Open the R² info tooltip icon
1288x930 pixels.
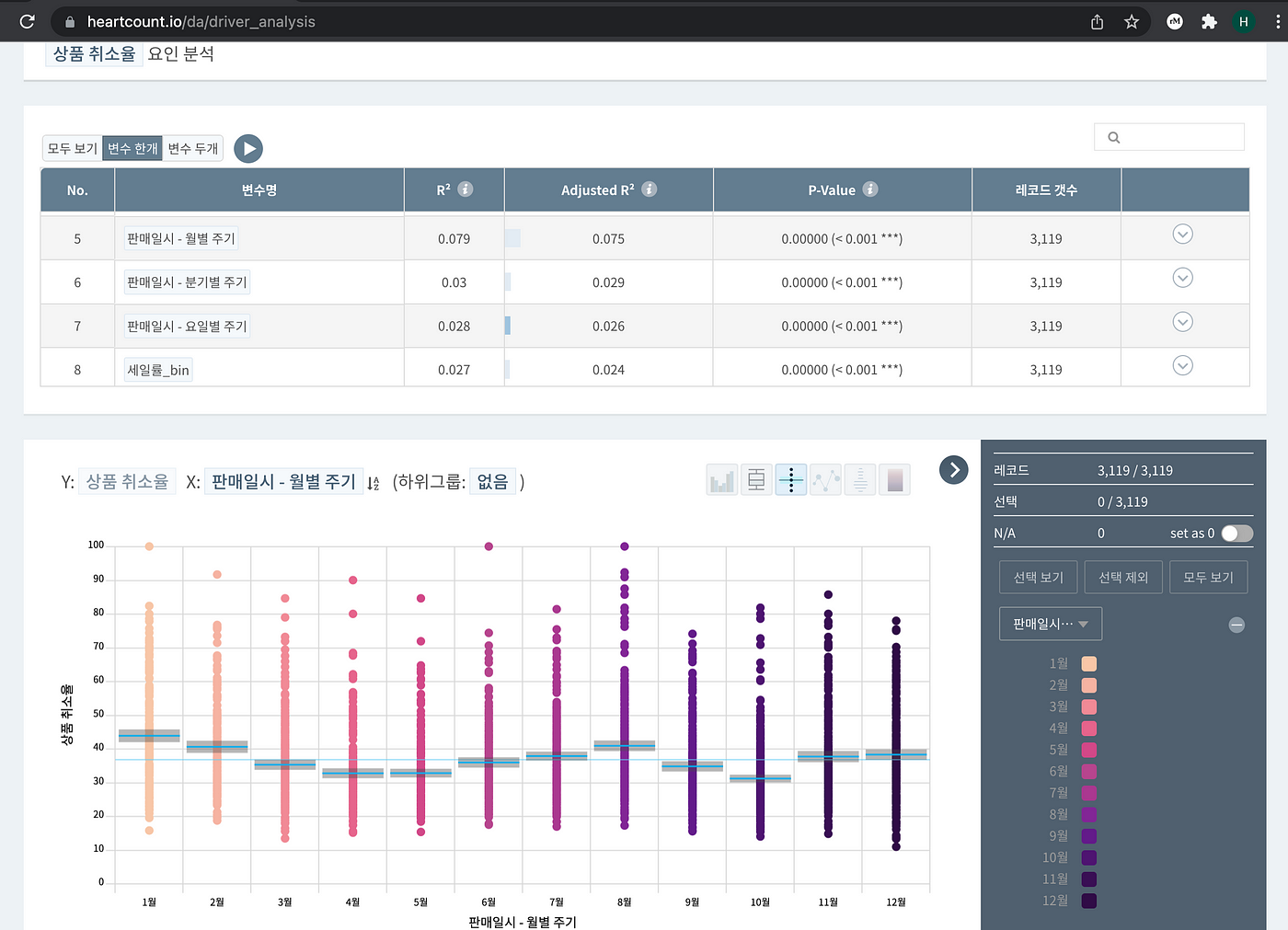click(466, 189)
